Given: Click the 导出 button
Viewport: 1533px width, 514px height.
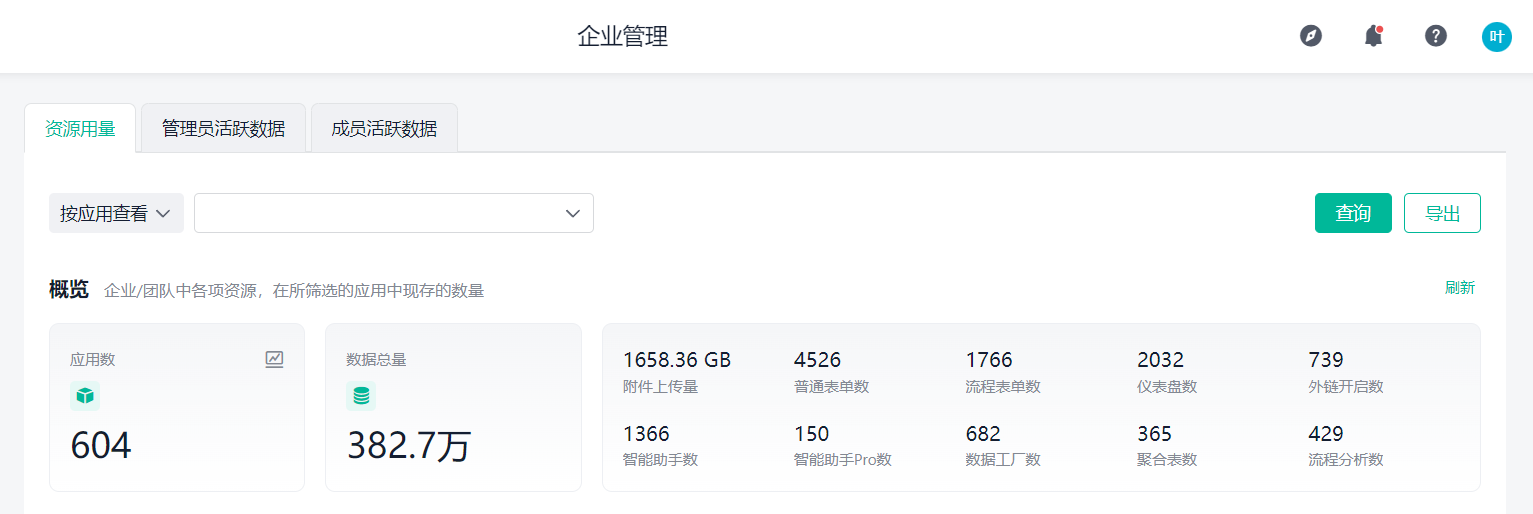Looking at the screenshot, I should click(x=1441, y=213).
